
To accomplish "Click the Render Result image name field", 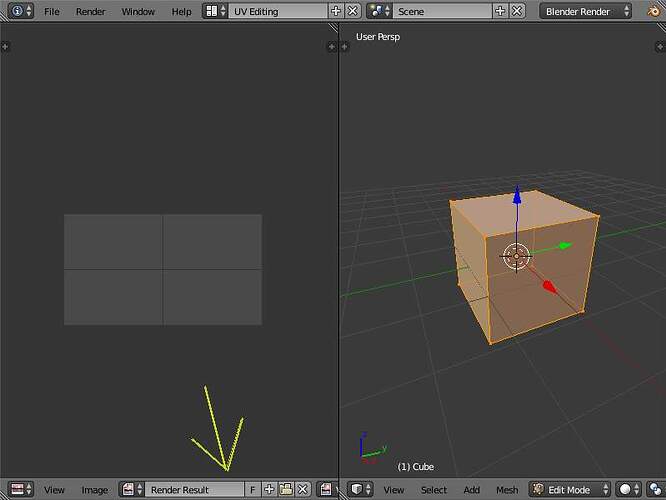I will click(195, 489).
